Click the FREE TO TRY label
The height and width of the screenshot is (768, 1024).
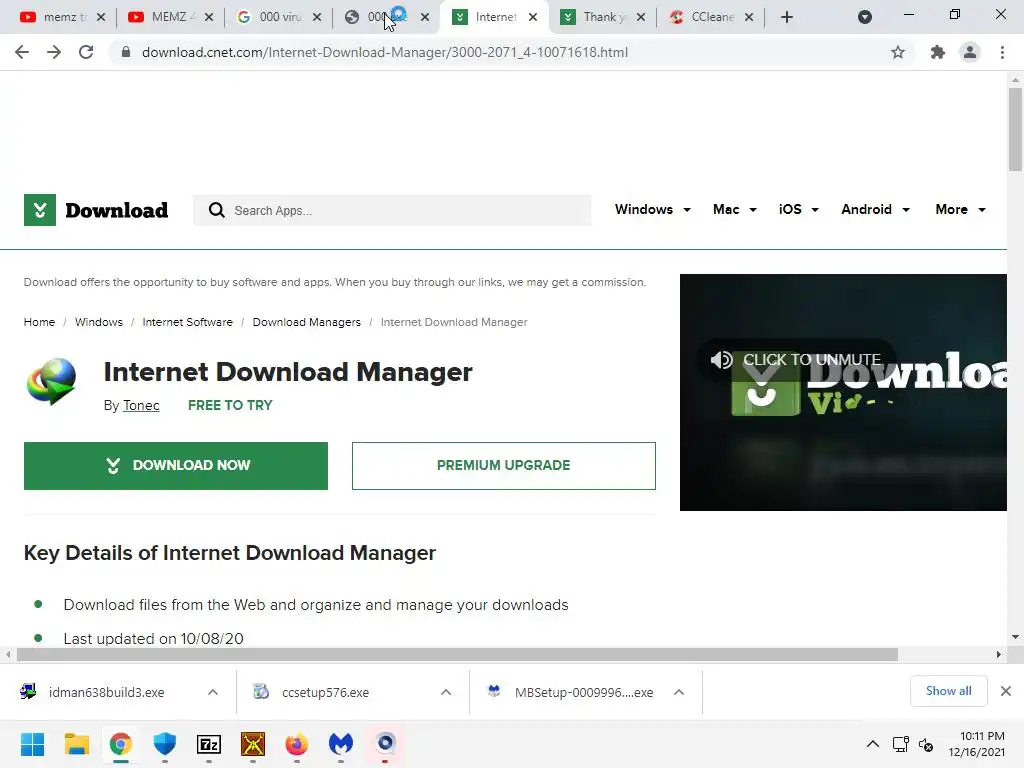(230, 406)
